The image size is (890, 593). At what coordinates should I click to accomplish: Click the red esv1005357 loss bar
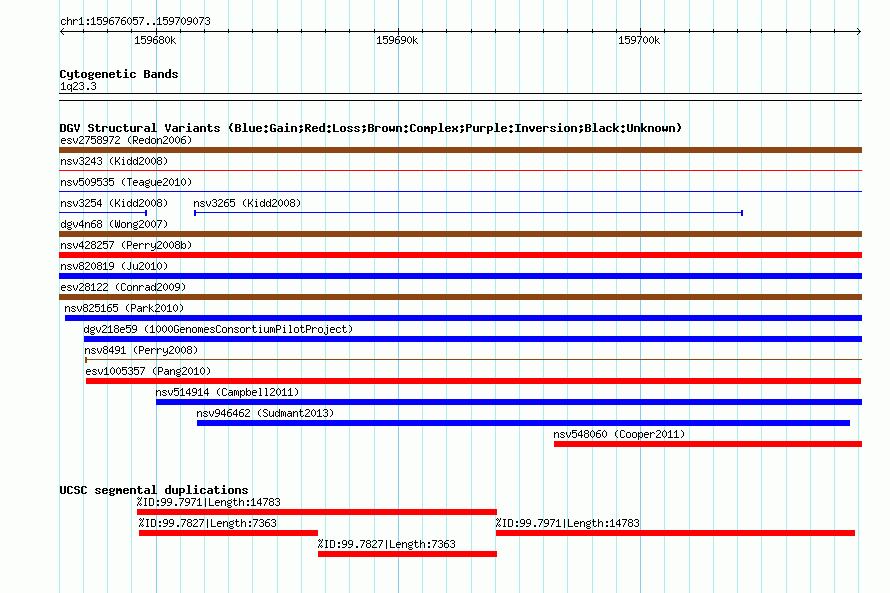pos(473,381)
